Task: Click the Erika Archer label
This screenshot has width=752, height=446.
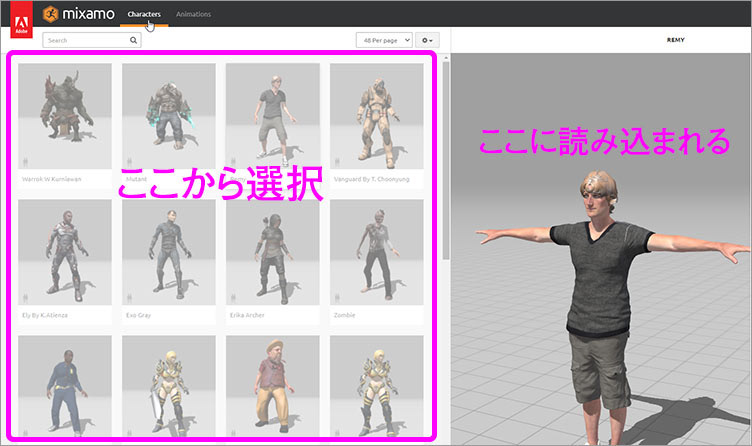Action: [x=247, y=315]
